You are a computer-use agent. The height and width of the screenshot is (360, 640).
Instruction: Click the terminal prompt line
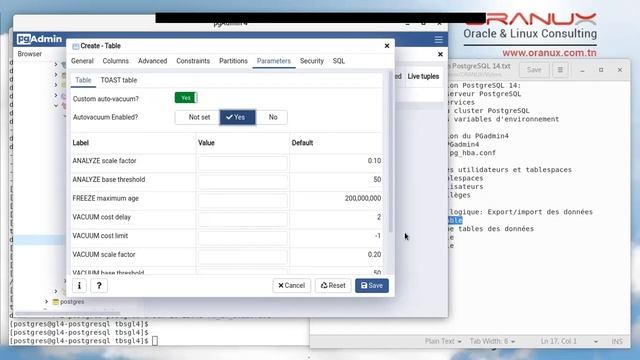pyautogui.click(x=84, y=341)
